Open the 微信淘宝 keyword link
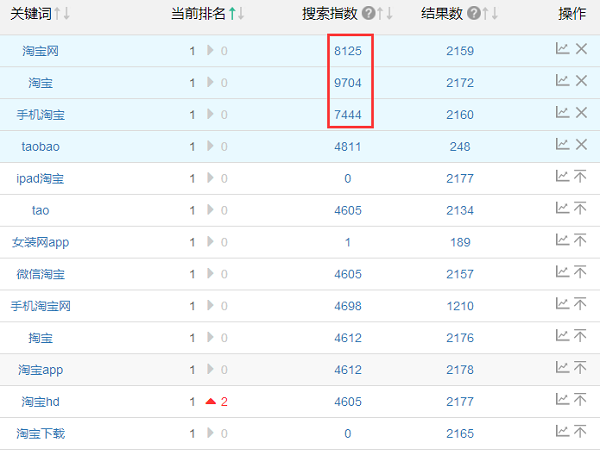The image size is (600, 455). (40, 274)
